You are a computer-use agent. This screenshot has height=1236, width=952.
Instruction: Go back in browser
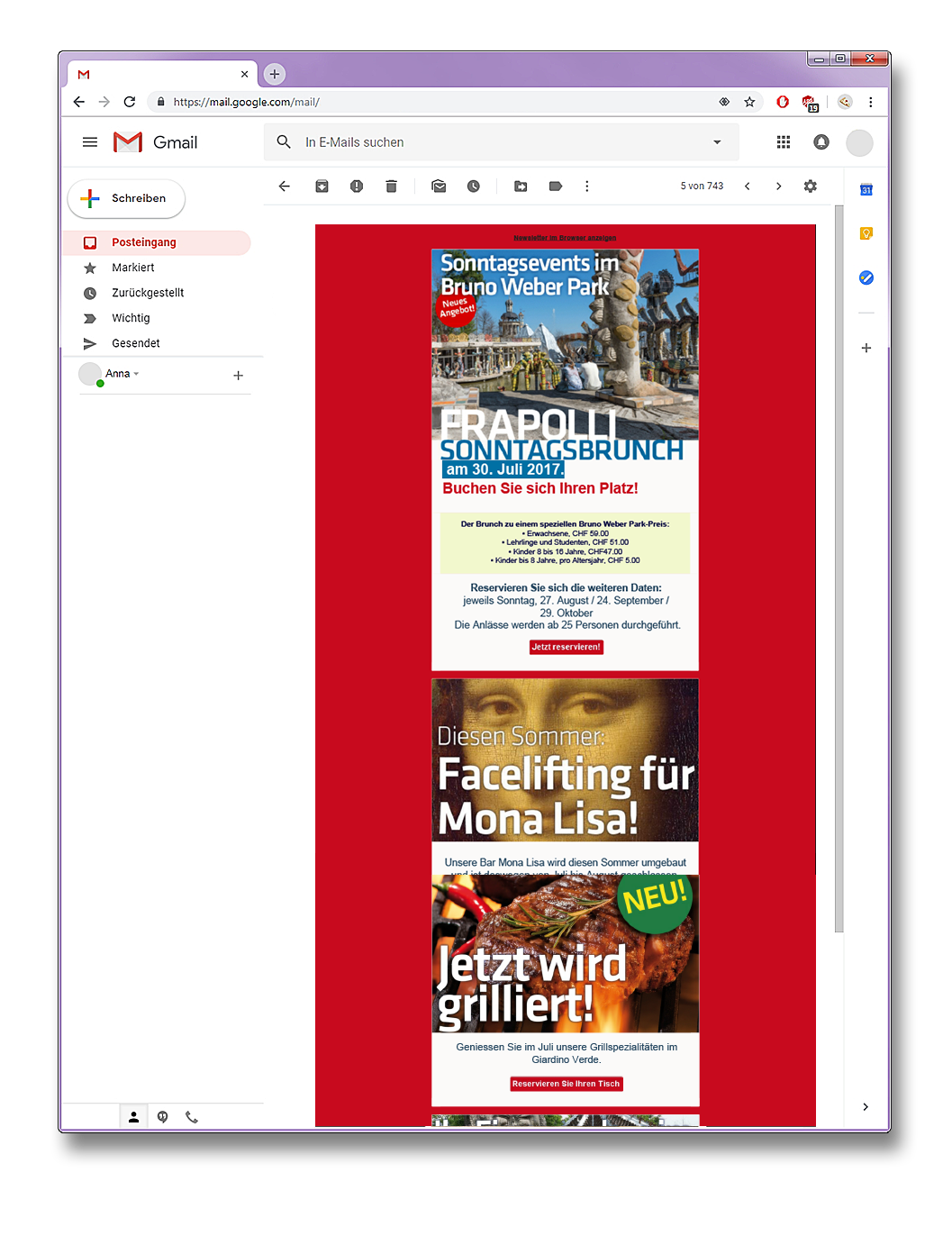79,102
